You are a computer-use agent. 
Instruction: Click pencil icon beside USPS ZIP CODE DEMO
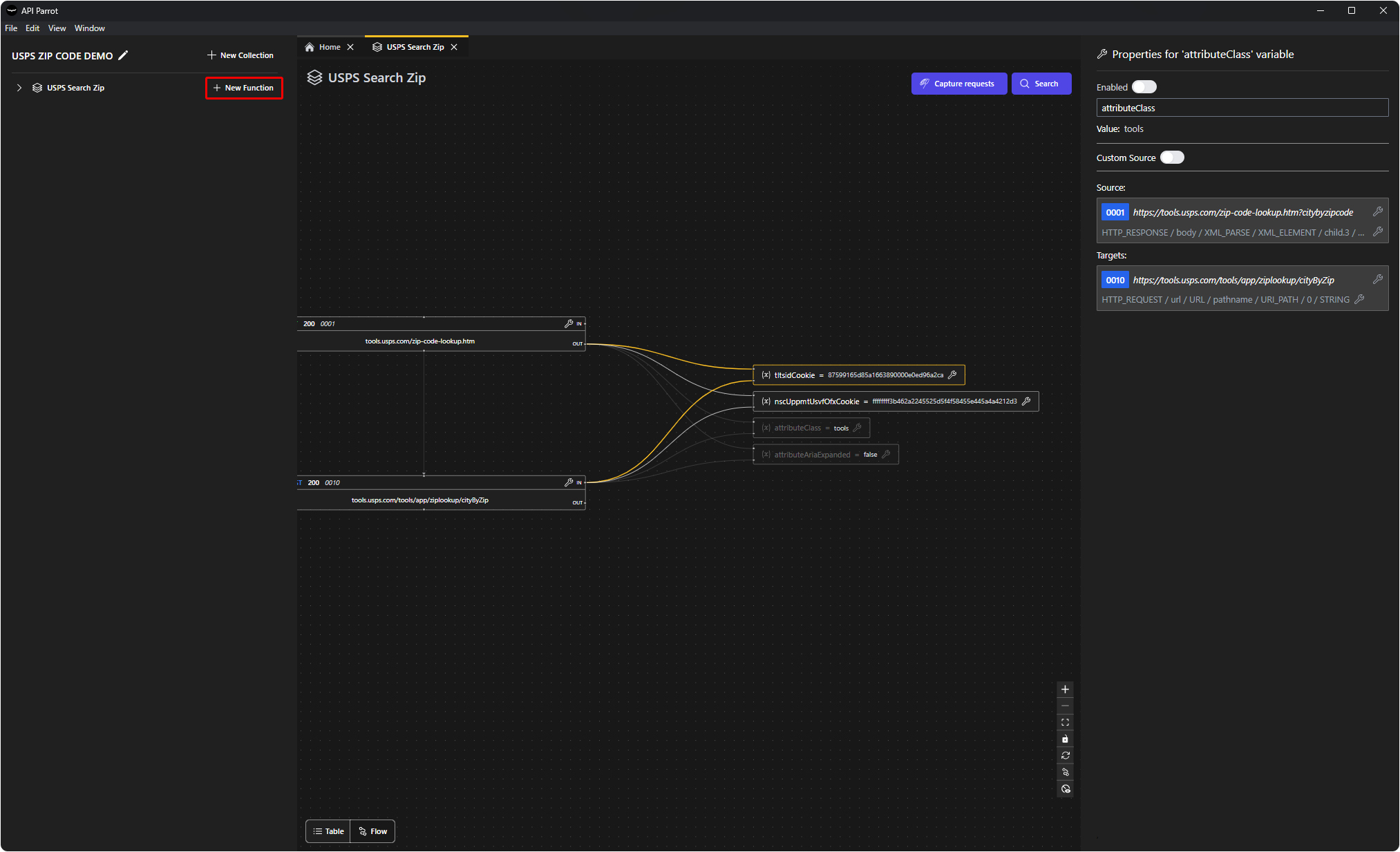(x=123, y=55)
